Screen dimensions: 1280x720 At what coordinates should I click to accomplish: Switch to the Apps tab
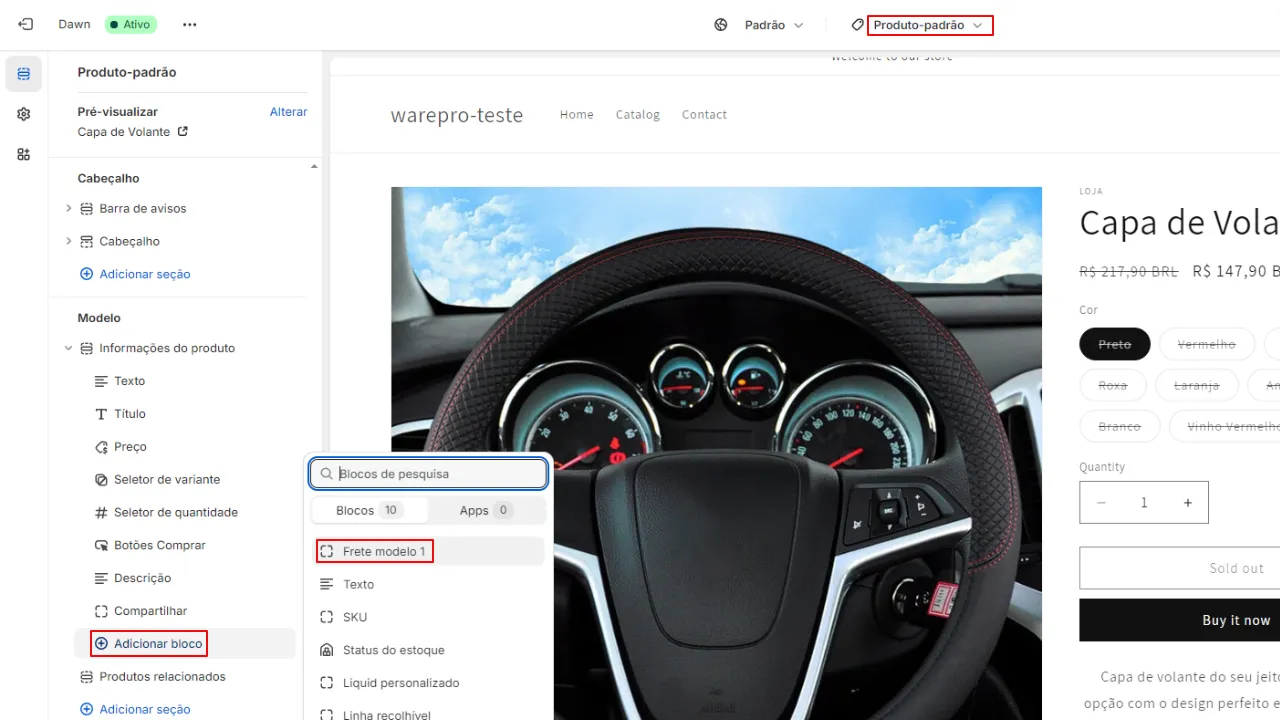[486, 510]
